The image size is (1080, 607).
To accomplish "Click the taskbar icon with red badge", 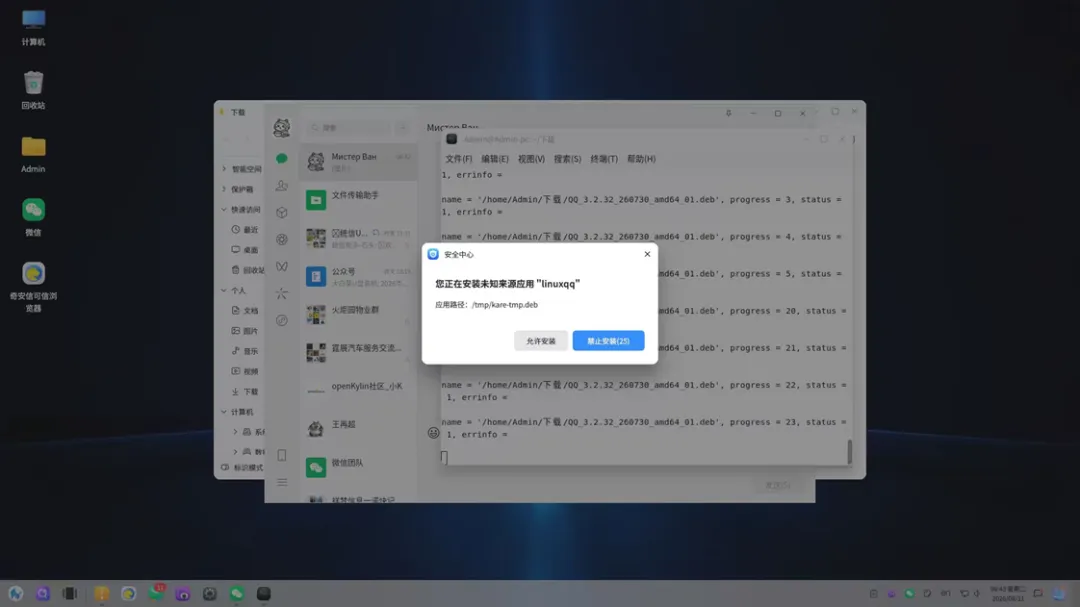I will pos(156,593).
